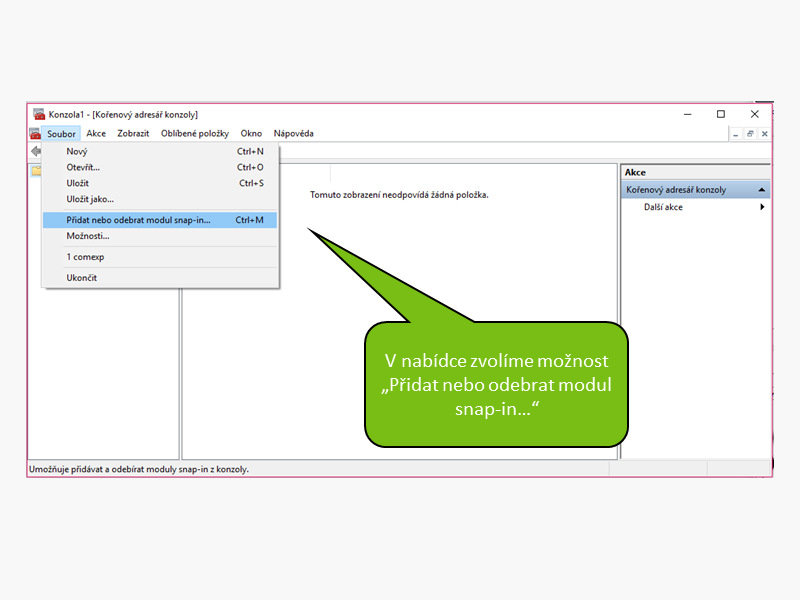Collapse the Kořenový adresář konzoly actions section
This screenshot has width=800, height=600.
[762, 190]
